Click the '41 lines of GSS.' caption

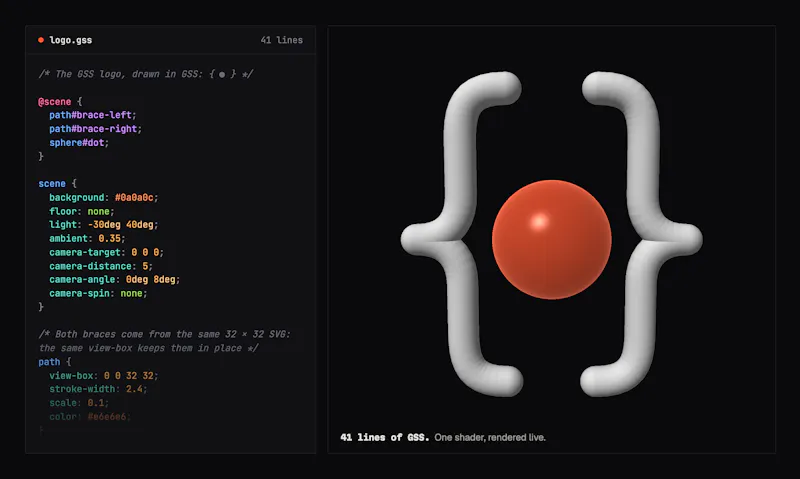pyautogui.click(x=385, y=437)
